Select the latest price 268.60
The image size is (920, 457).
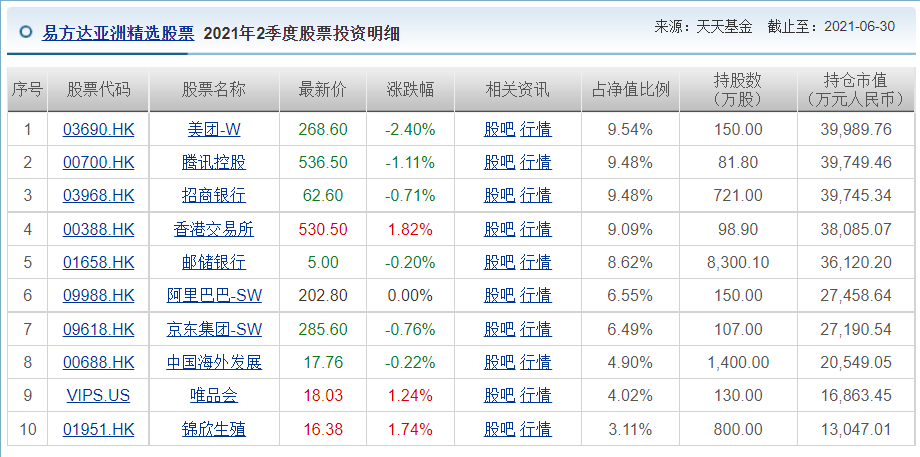pos(323,129)
